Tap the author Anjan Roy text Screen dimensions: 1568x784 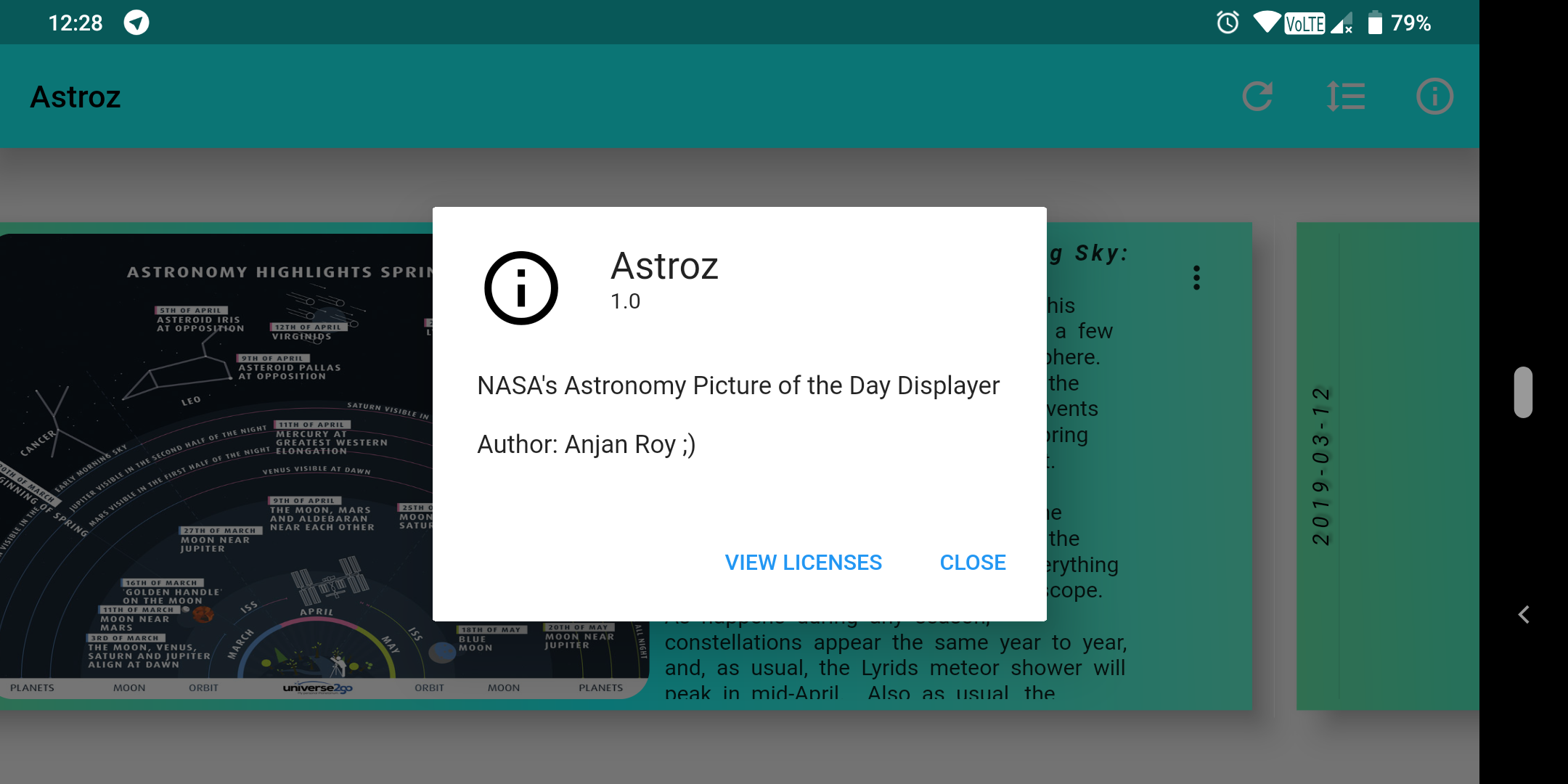coord(586,444)
